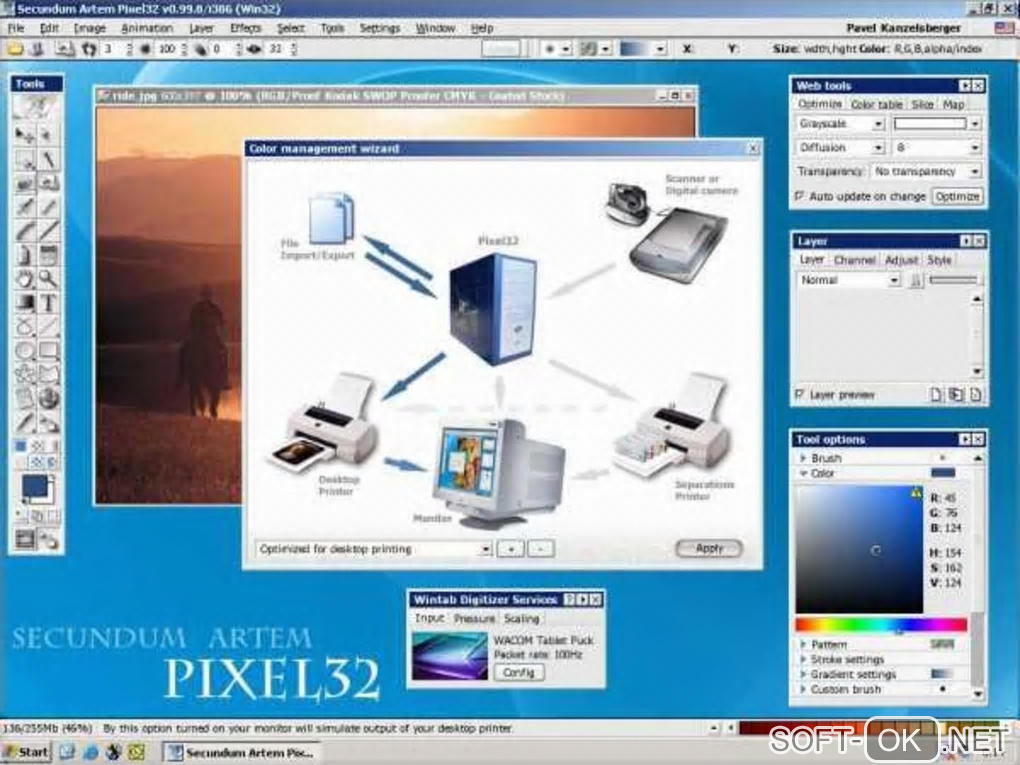The width and height of the screenshot is (1020, 765).
Task: Click the plus button in wizard
Action: point(511,549)
